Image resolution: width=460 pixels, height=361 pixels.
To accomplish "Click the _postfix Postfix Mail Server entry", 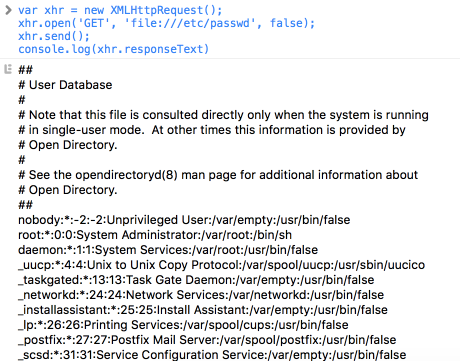I will point(207,340).
